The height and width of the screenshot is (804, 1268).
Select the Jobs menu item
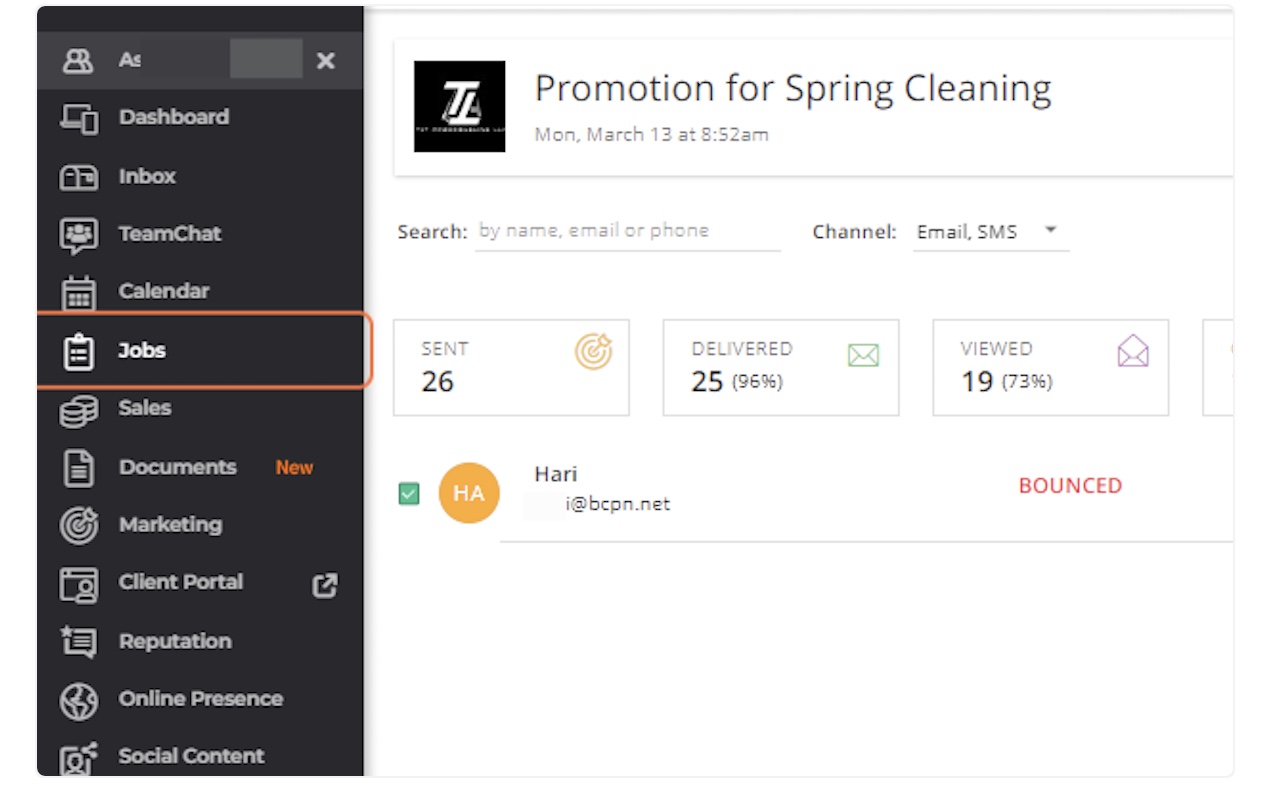pyautogui.click(x=142, y=351)
